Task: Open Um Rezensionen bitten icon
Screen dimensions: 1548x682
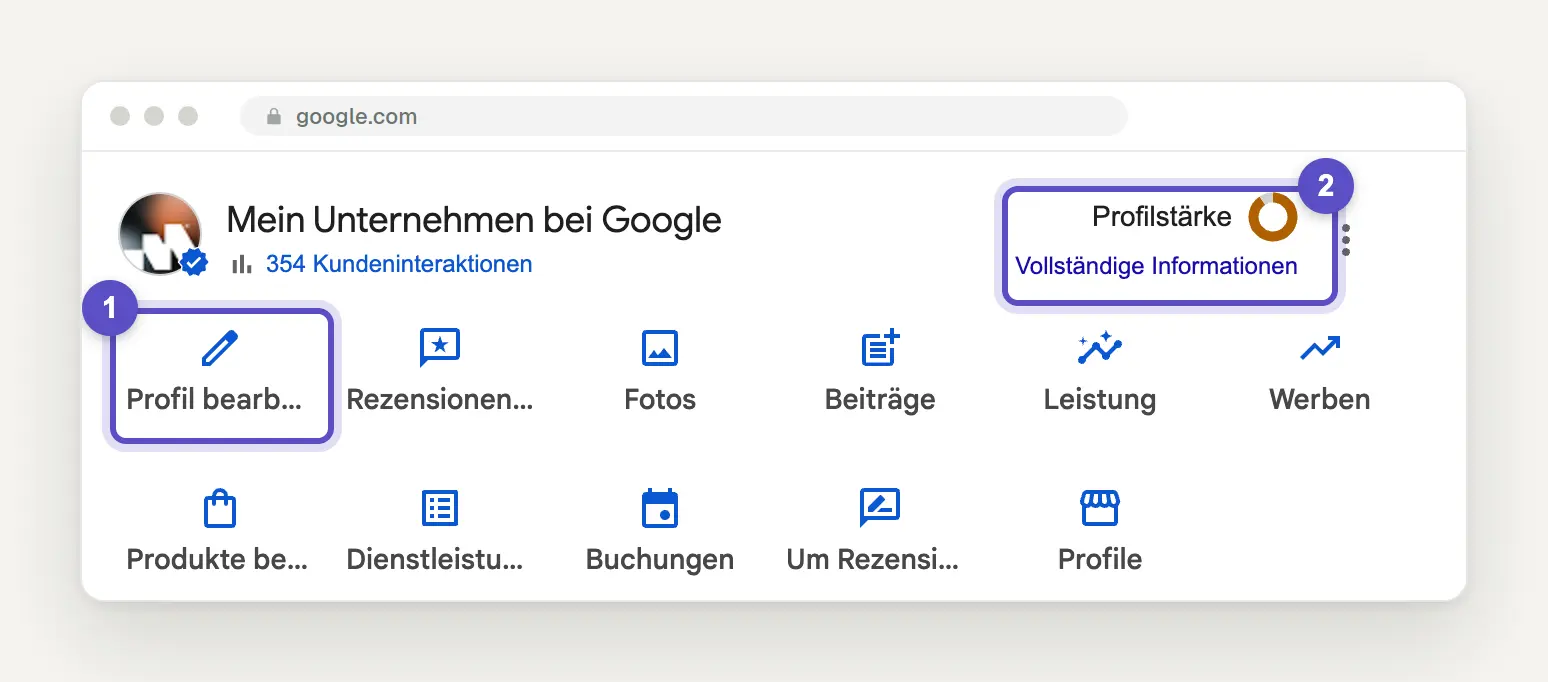Action: click(880, 508)
